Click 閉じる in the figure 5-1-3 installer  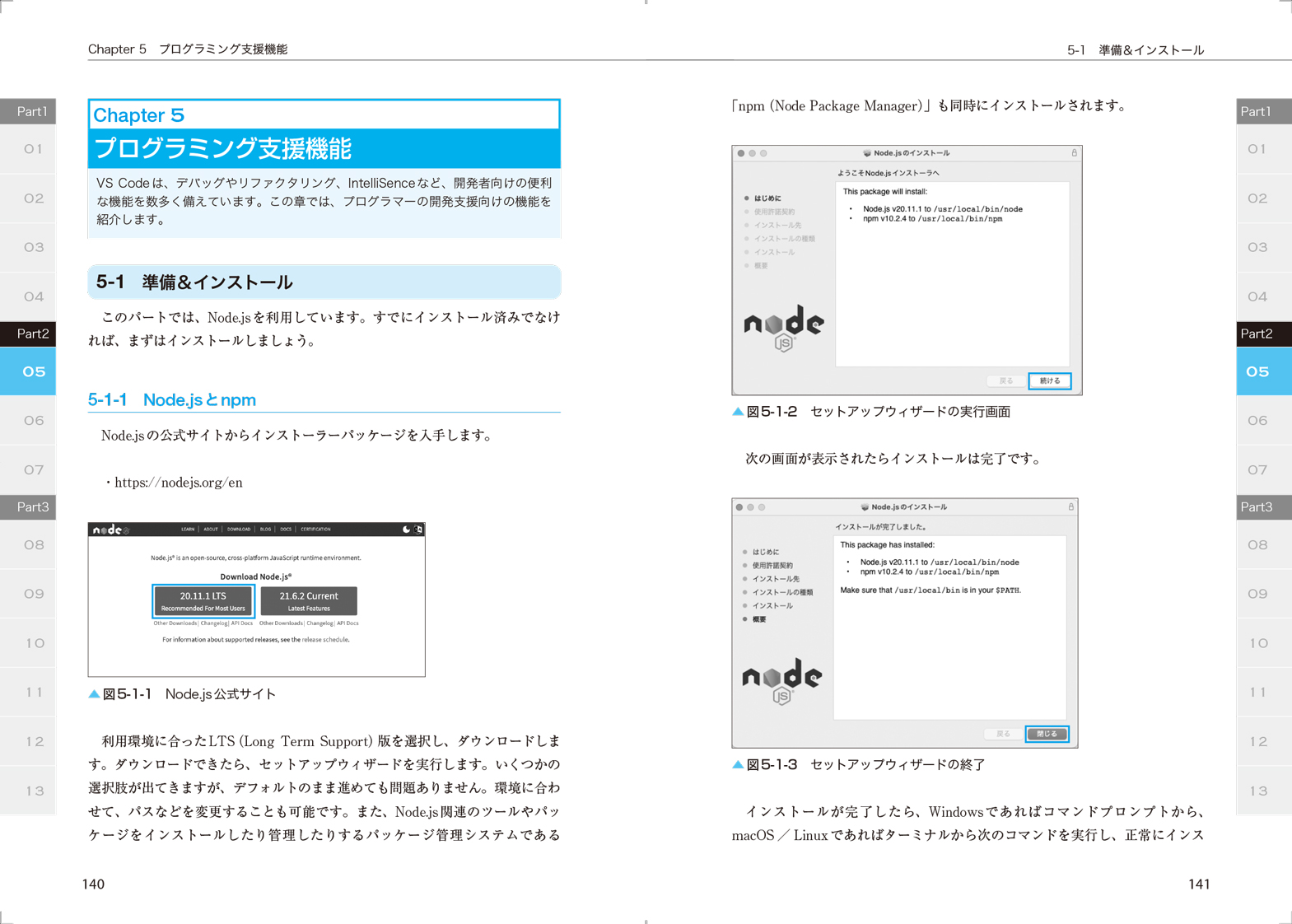(1047, 734)
